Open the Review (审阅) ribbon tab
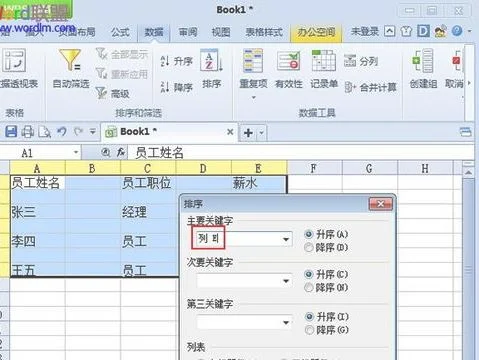Viewport: 479px width, 360px height. coord(188,32)
